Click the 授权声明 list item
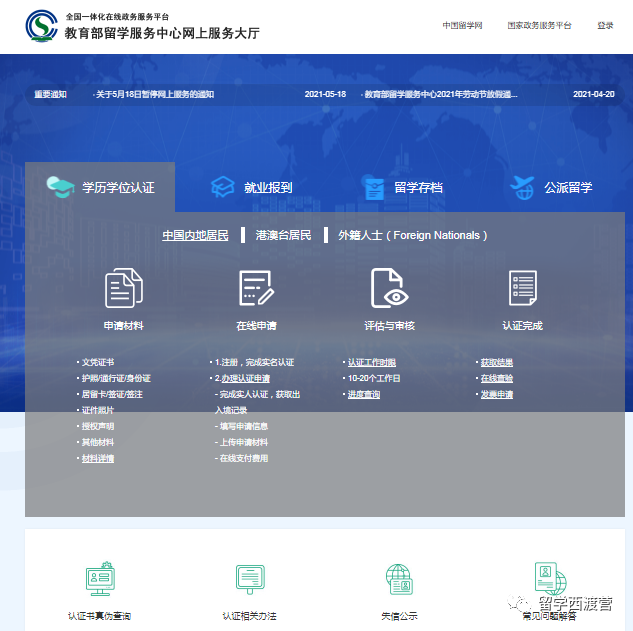The height and width of the screenshot is (631, 633). [x=98, y=426]
